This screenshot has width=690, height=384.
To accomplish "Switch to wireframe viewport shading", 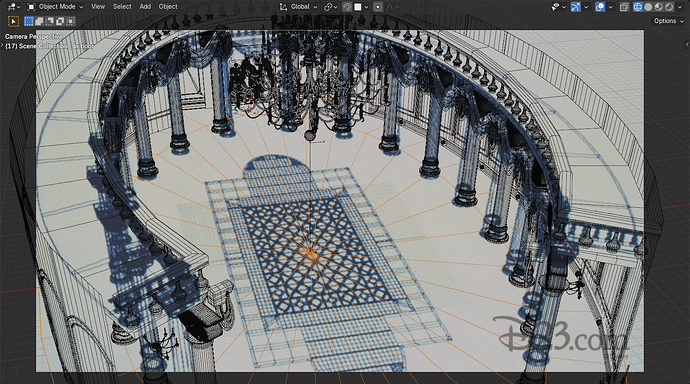I will 638,7.
